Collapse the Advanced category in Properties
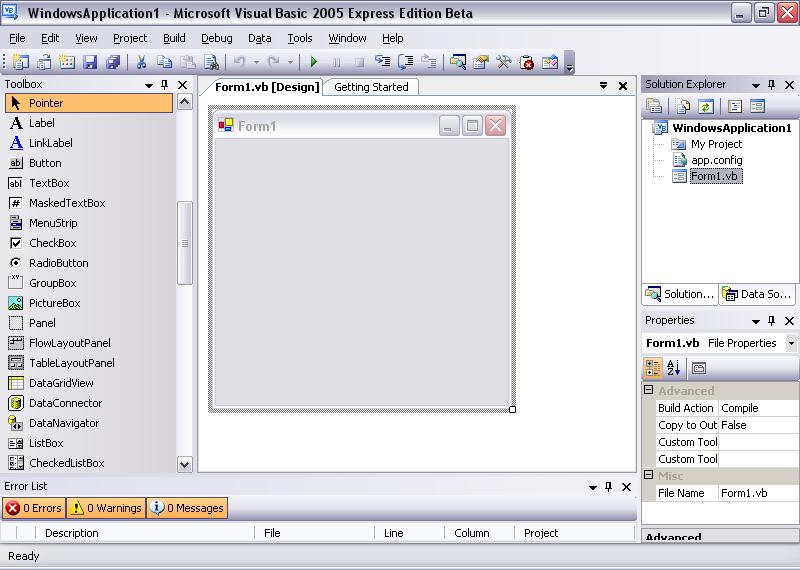 coord(648,390)
